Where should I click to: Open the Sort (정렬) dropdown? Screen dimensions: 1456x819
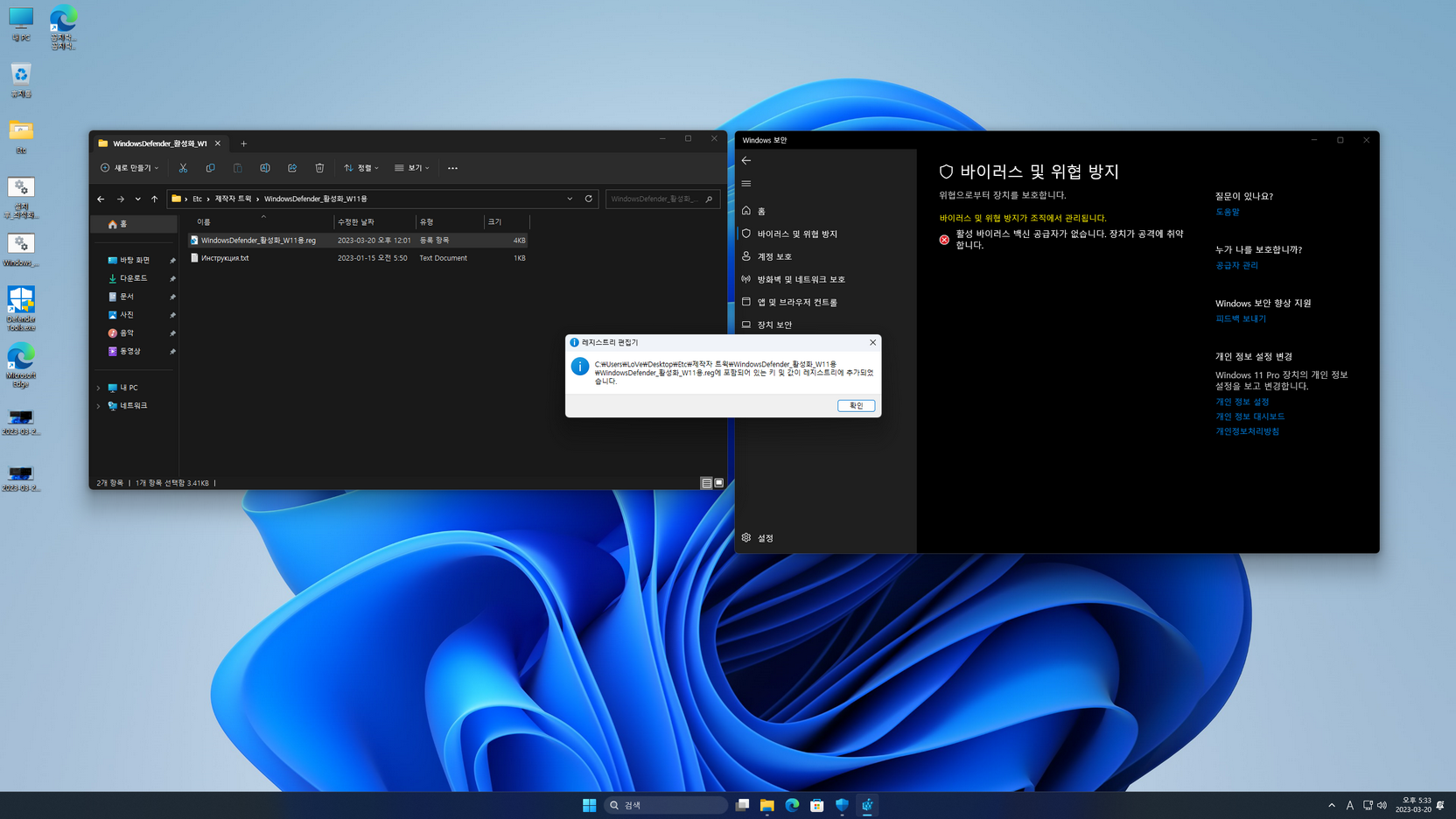[361, 168]
